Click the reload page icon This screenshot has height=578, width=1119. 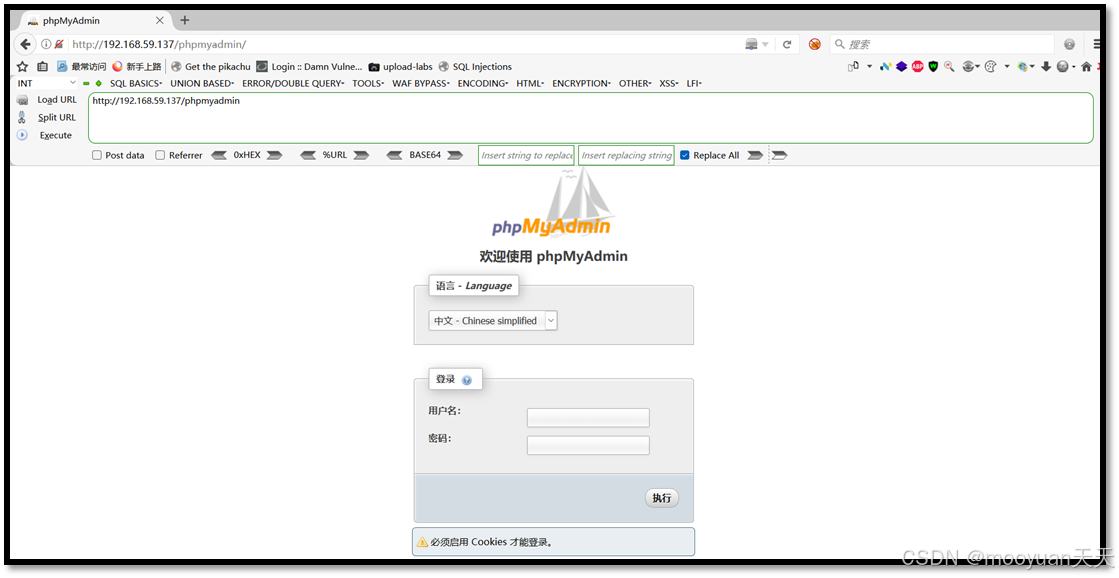(786, 44)
